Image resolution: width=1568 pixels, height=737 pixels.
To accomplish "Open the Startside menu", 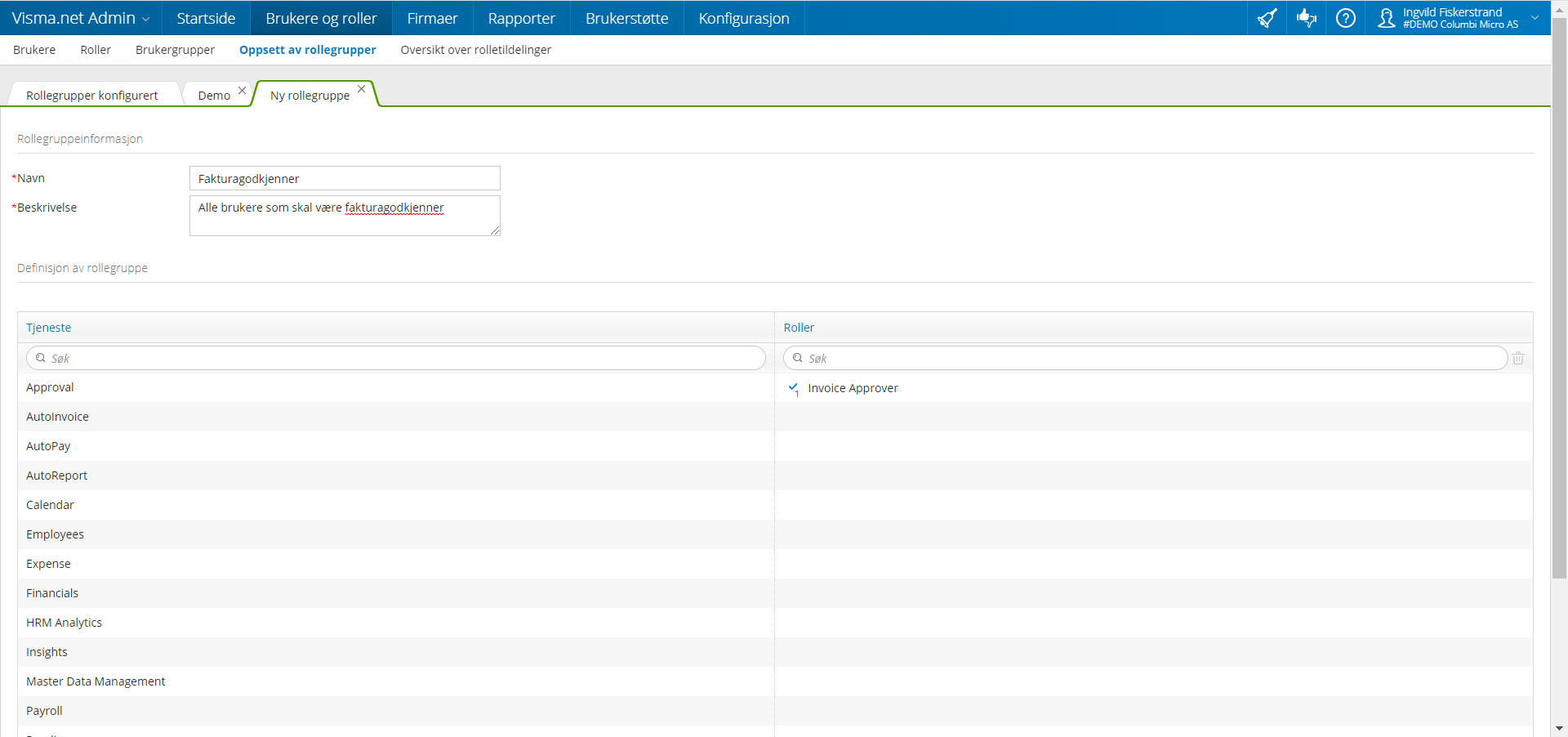I will click(x=206, y=18).
